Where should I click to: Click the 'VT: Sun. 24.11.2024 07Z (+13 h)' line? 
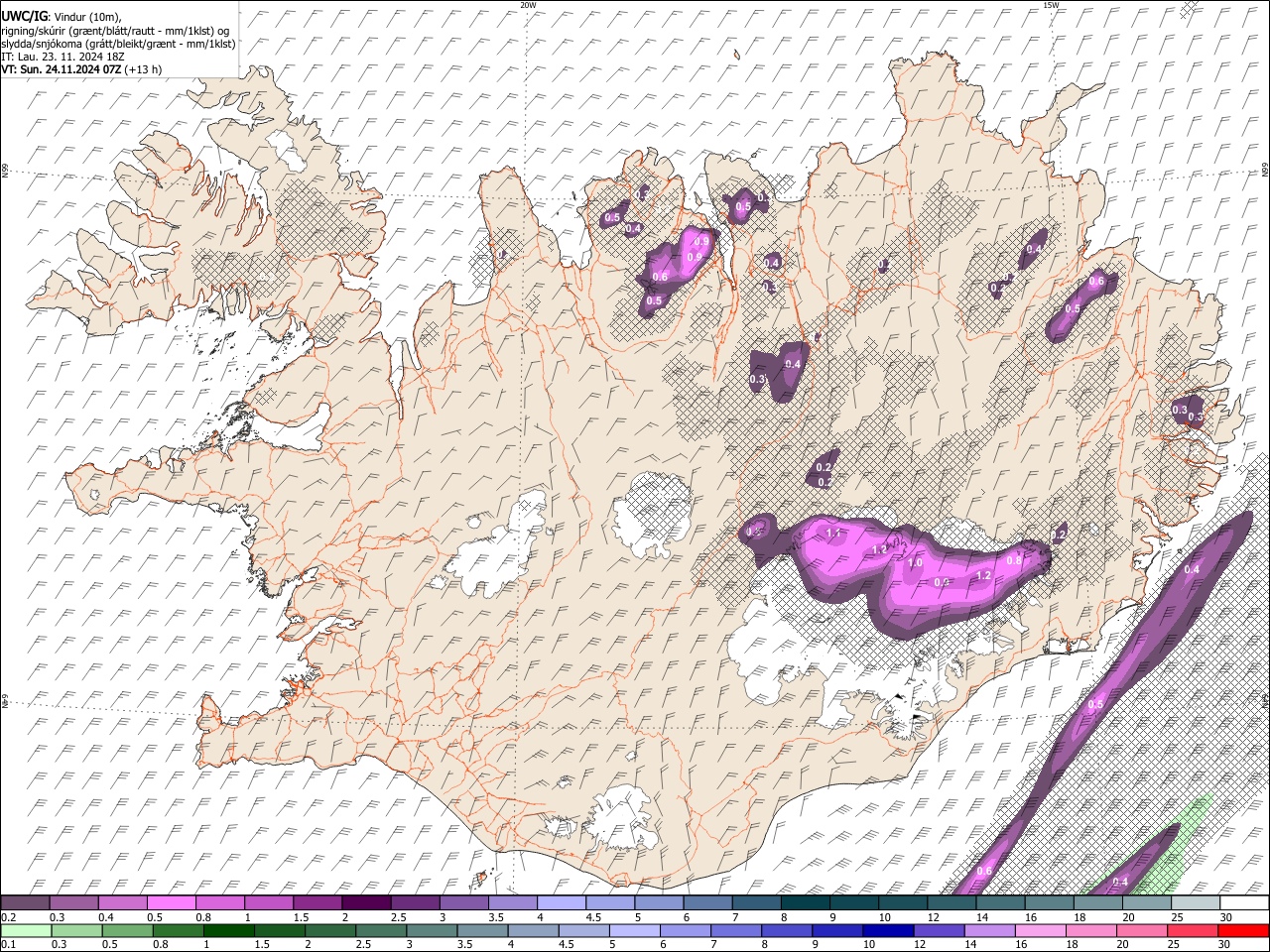point(82,69)
